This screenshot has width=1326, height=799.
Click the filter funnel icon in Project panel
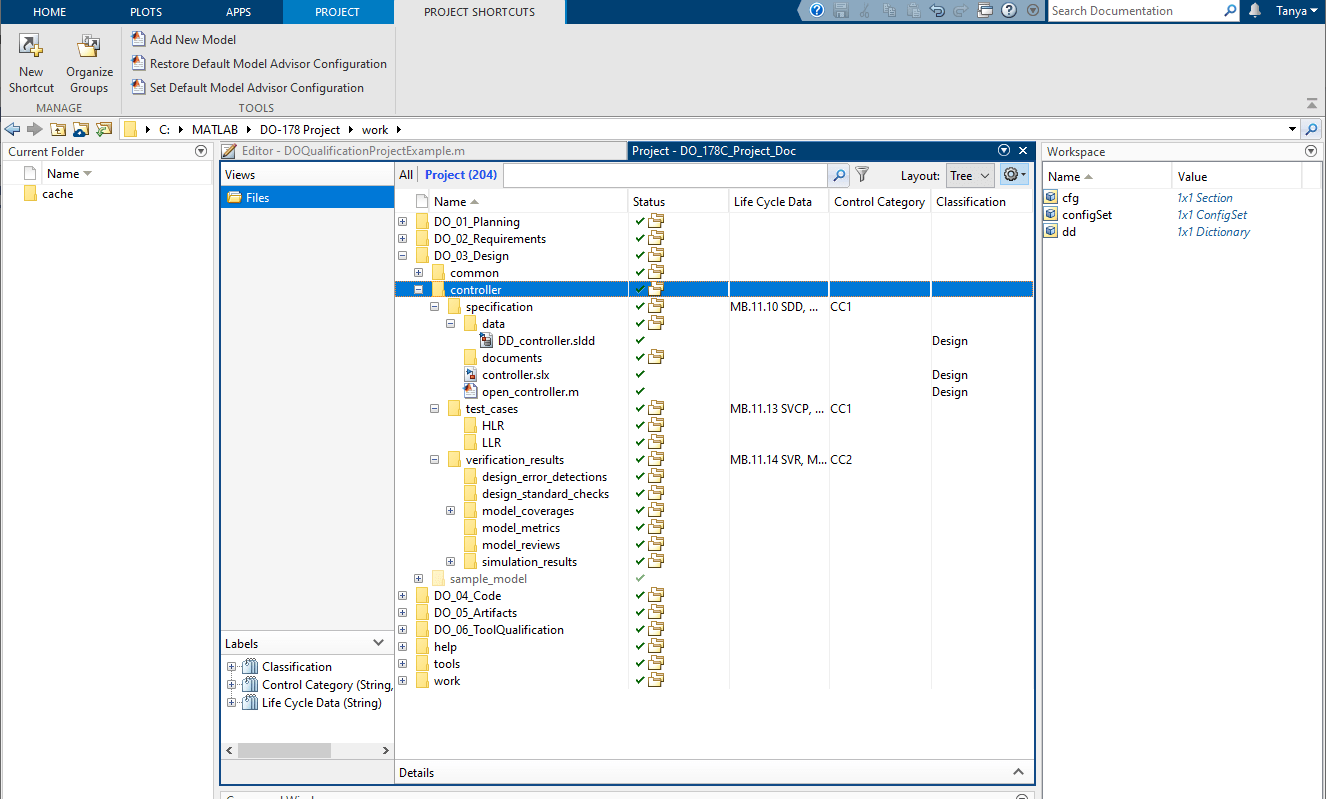861,175
